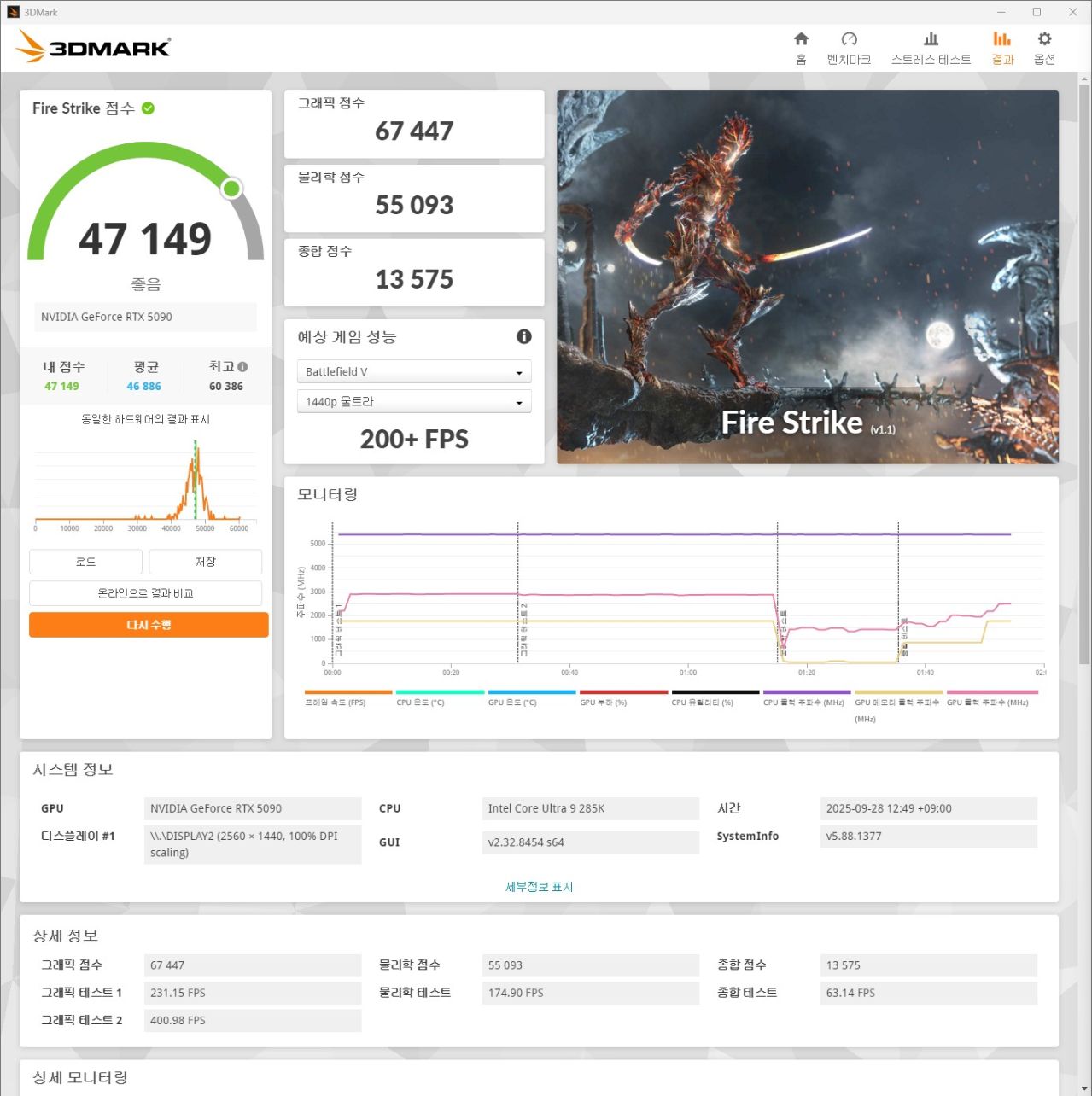Click the Fire Strike benchmark preview image
Screen dimensions: 1092x1096
tap(807, 277)
